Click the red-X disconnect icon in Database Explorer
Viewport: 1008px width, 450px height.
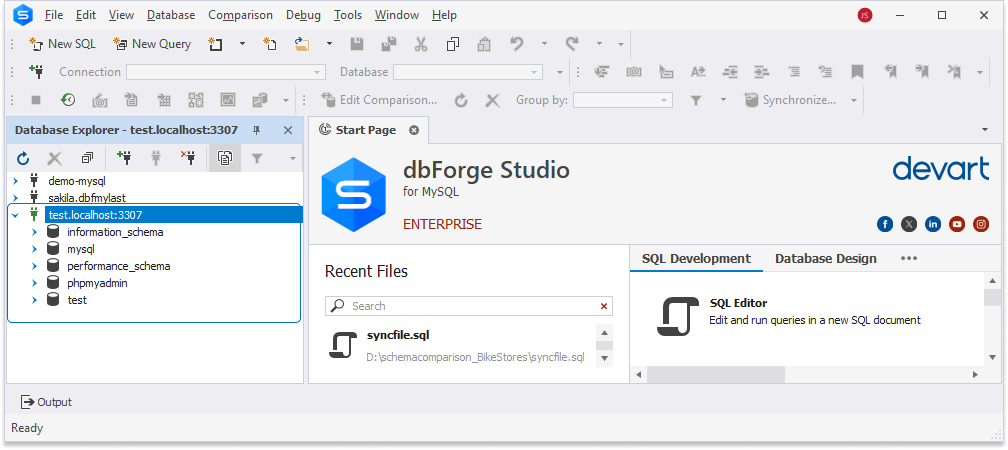click(188, 158)
